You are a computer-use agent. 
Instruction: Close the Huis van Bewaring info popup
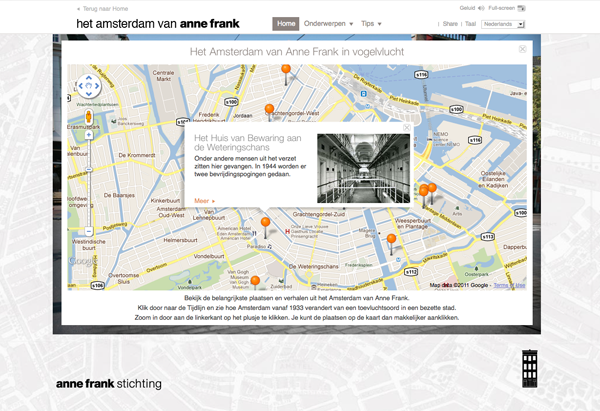pyautogui.click(x=407, y=127)
